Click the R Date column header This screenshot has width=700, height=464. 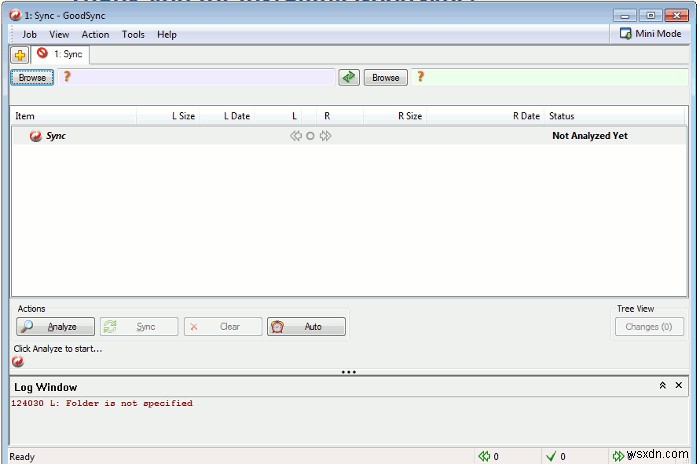[x=485, y=116]
